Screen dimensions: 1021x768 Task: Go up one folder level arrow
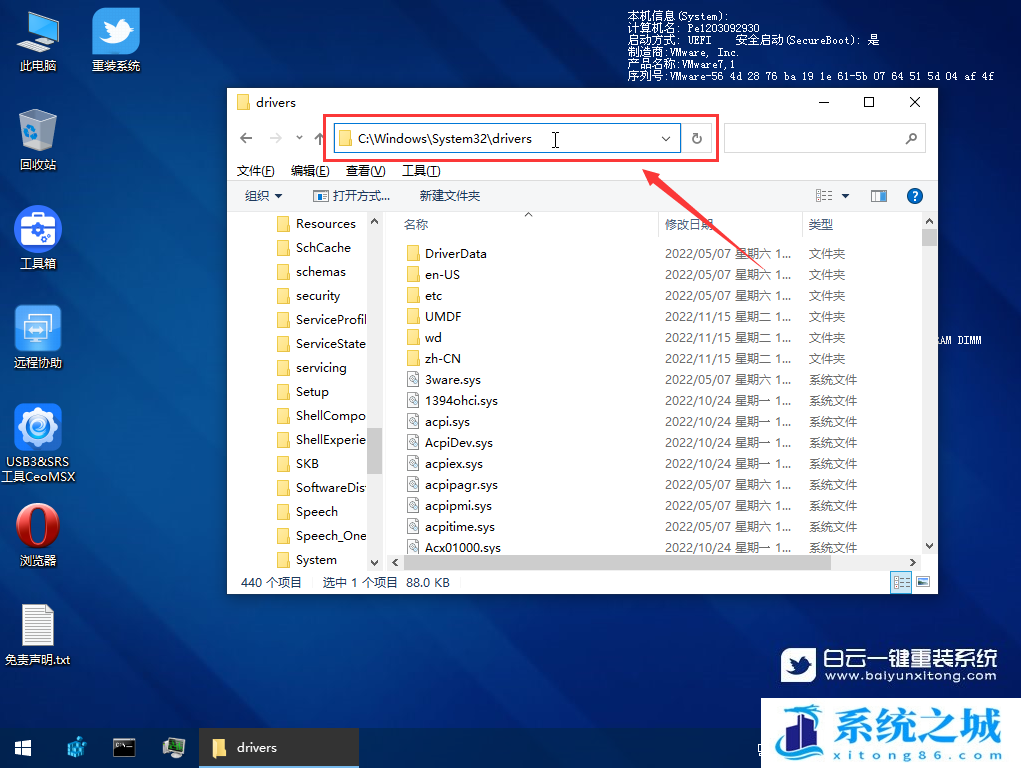(x=319, y=138)
